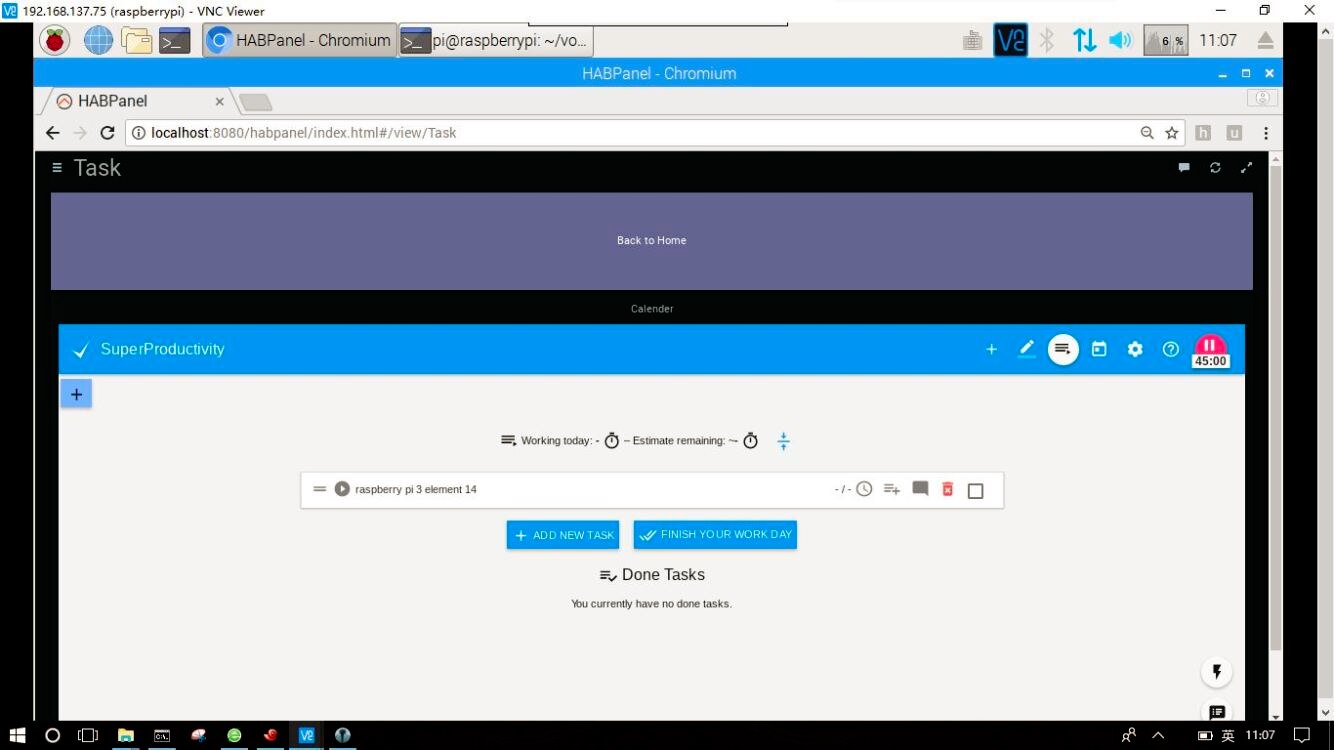The image size is (1334, 750).
Task: Bookmark this page with the star icon
Action: [1172, 133]
